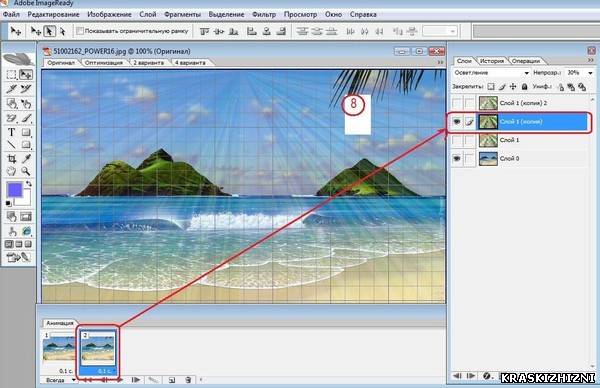Select the Zoom magnifier tool
The image size is (600, 388).
(x=26, y=171)
